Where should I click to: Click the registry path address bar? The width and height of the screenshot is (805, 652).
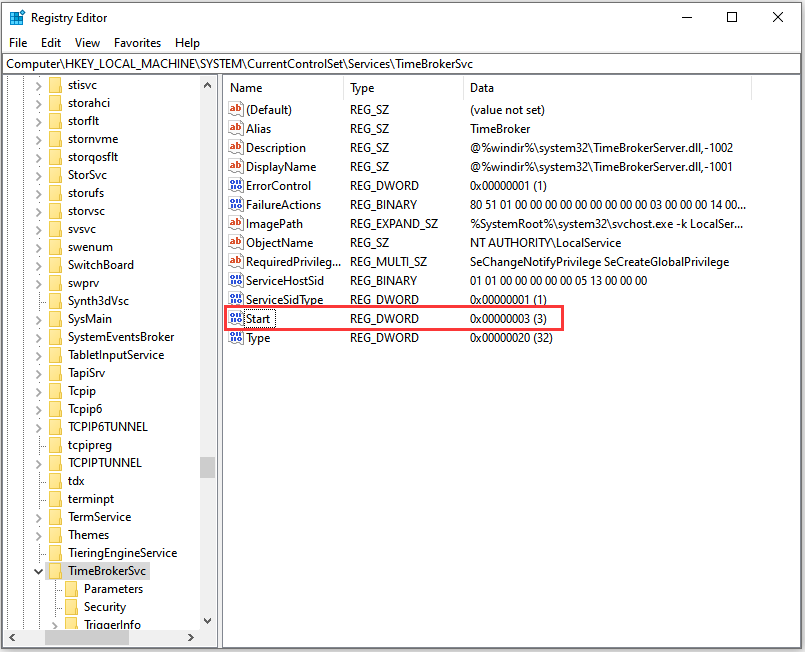401,64
